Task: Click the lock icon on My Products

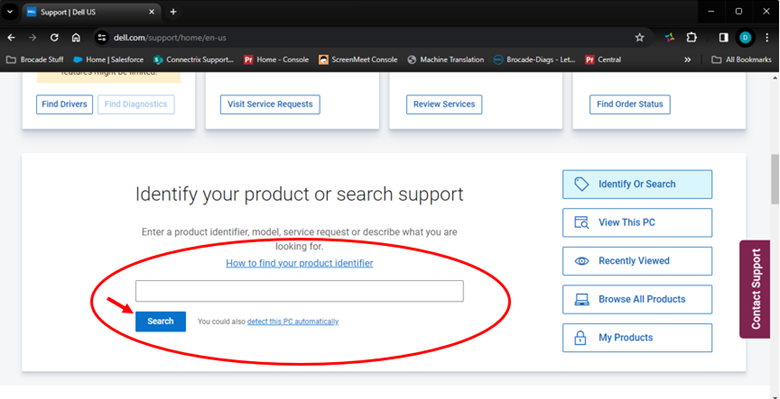Action: pos(580,337)
